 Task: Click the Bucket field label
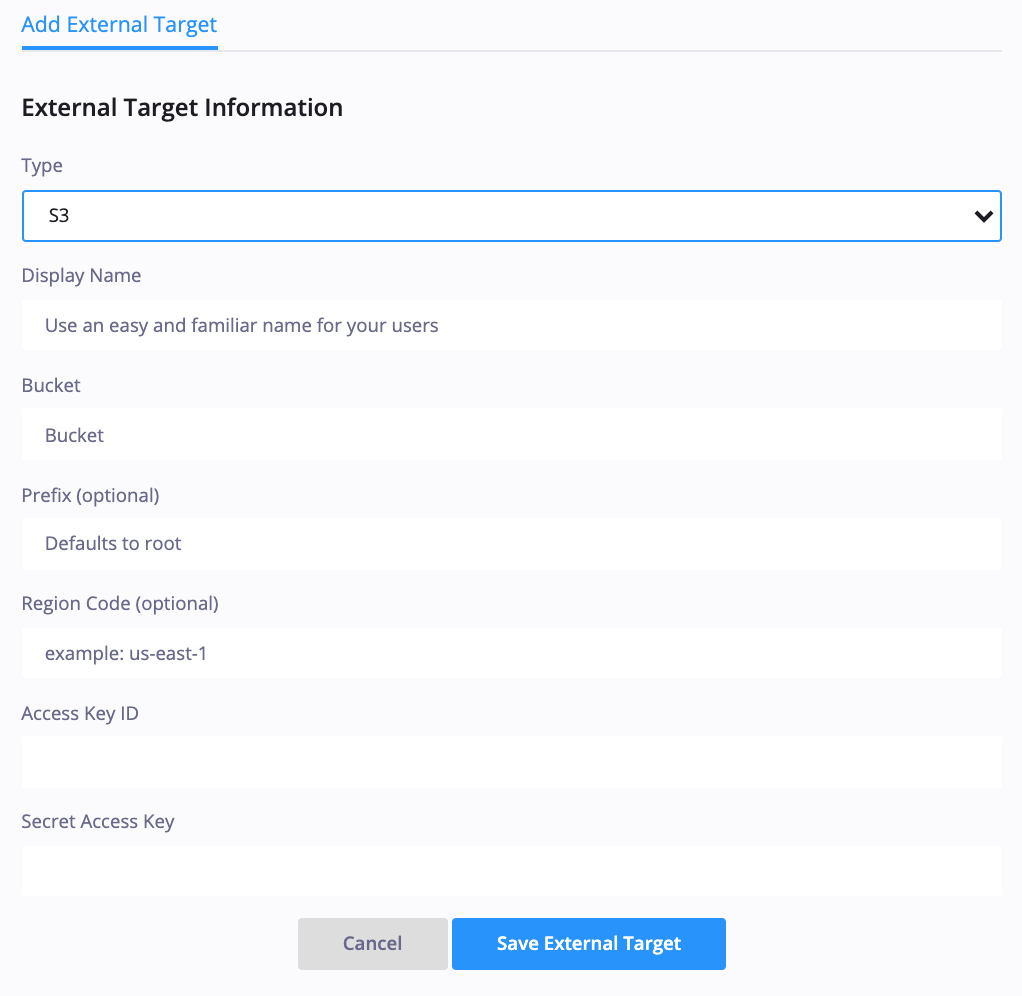pos(51,385)
